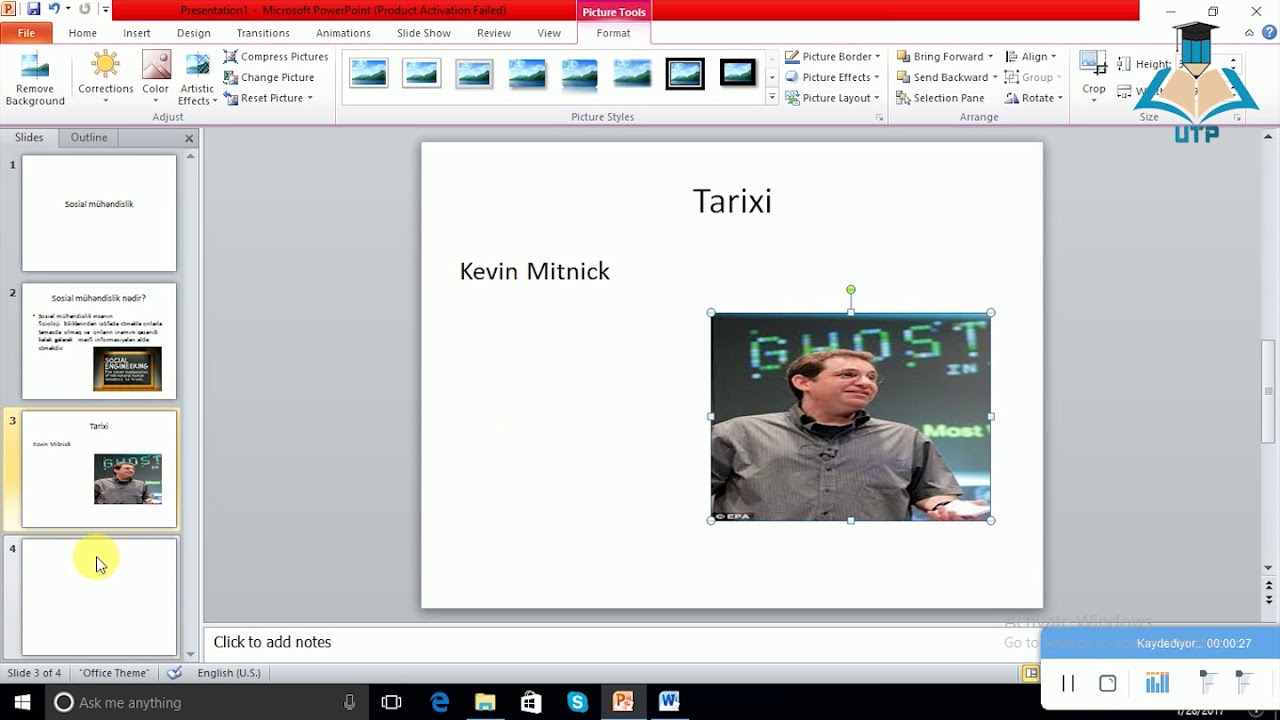Open the Windows Start menu

(22, 702)
